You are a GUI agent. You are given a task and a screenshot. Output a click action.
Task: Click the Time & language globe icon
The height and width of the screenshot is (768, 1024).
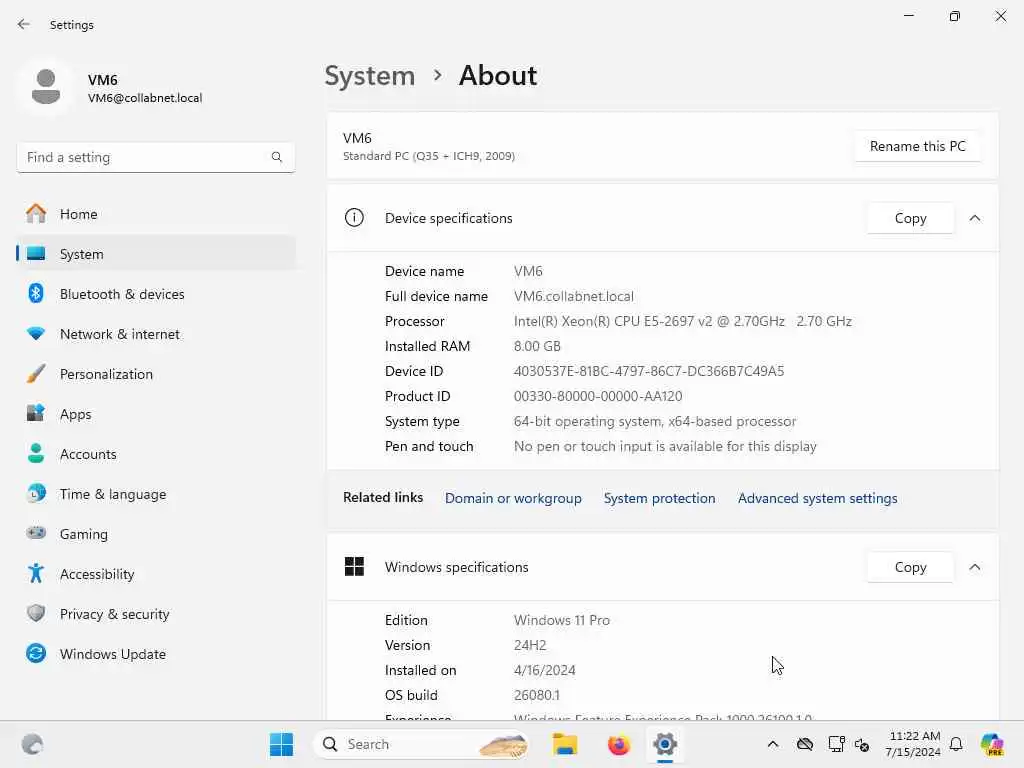pyautogui.click(x=36, y=493)
